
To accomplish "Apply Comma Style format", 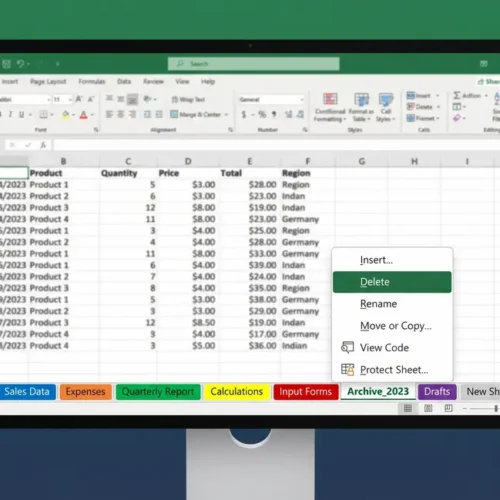I will [274, 115].
